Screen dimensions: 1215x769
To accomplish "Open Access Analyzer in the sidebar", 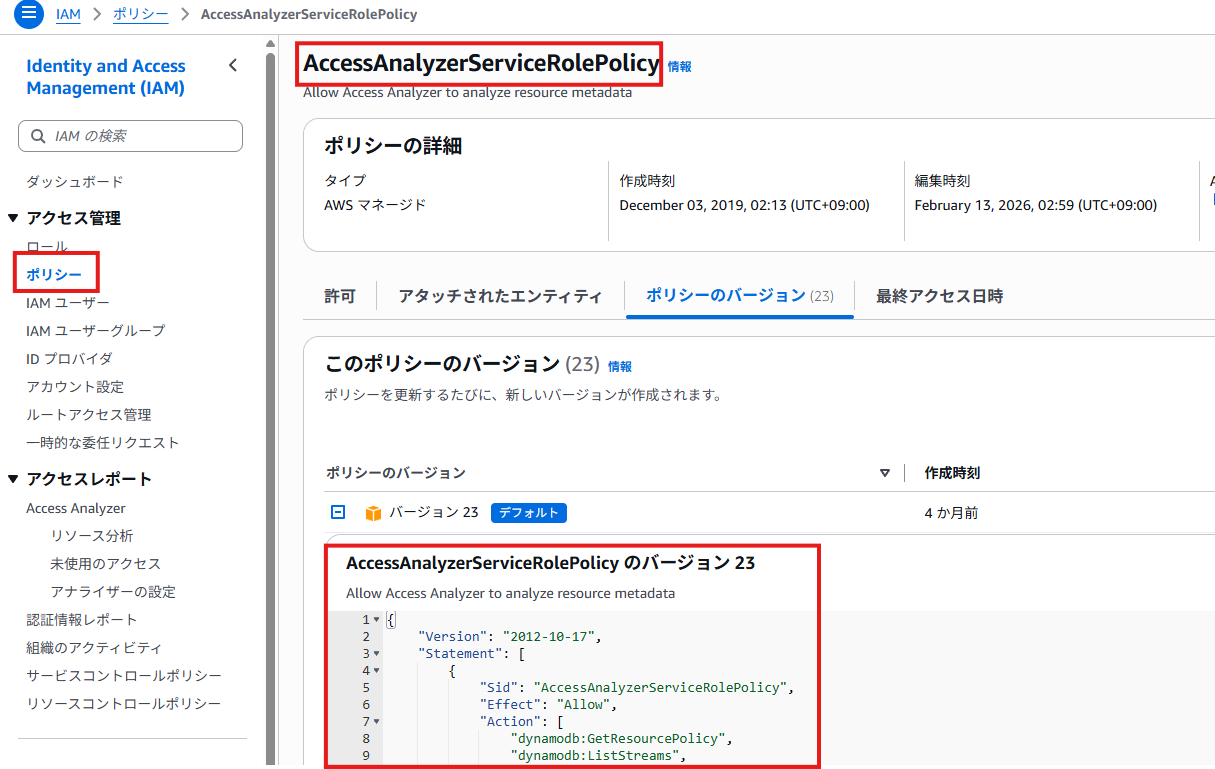I will tap(76, 508).
